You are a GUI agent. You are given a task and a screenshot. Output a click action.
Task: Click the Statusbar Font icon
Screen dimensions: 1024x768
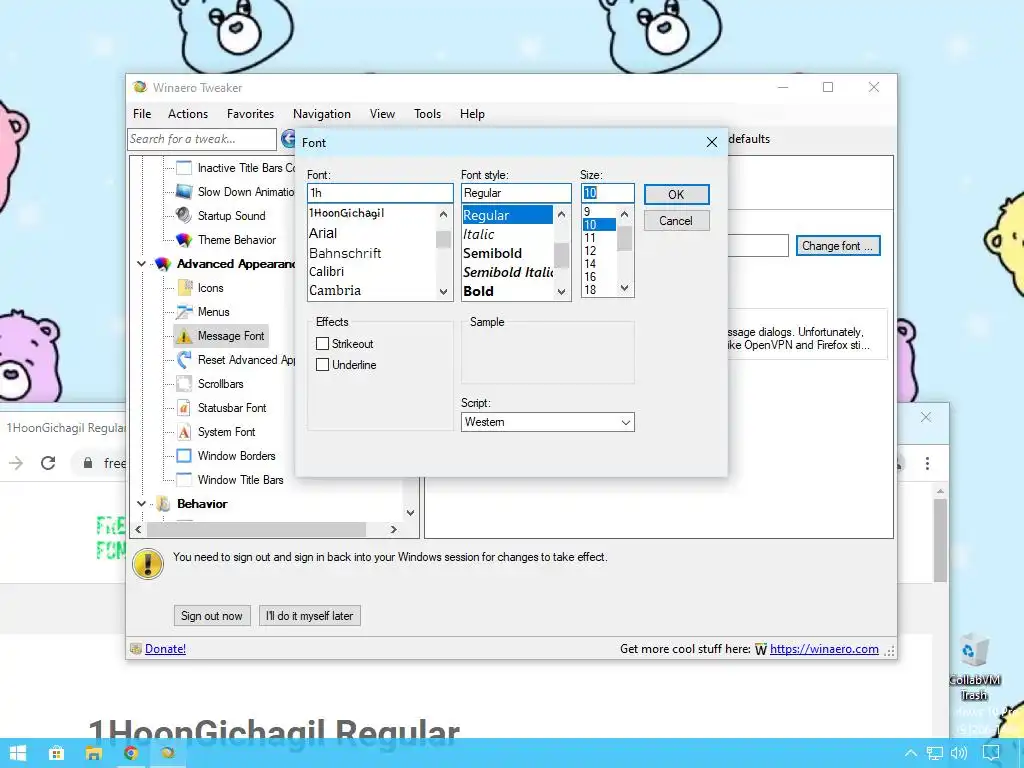184,408
